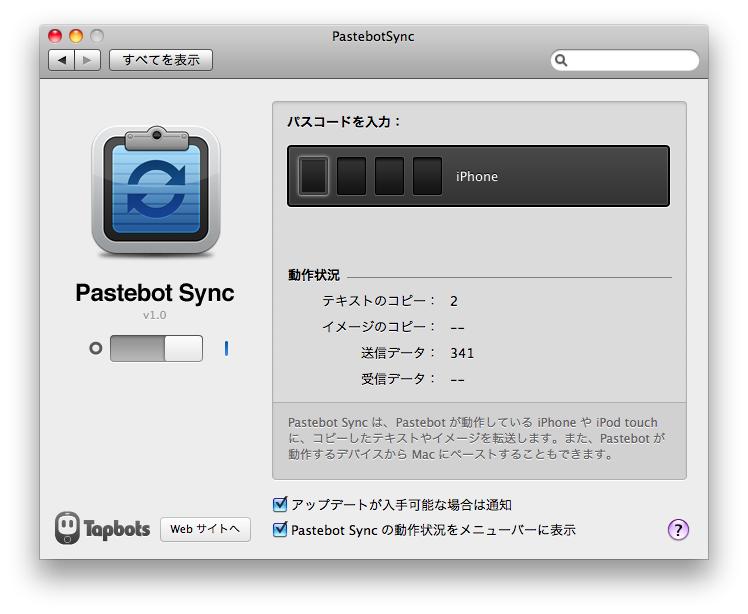
Task: Click the Pastebot Sync clipboard app icon
Action: (x=156, y=191)
